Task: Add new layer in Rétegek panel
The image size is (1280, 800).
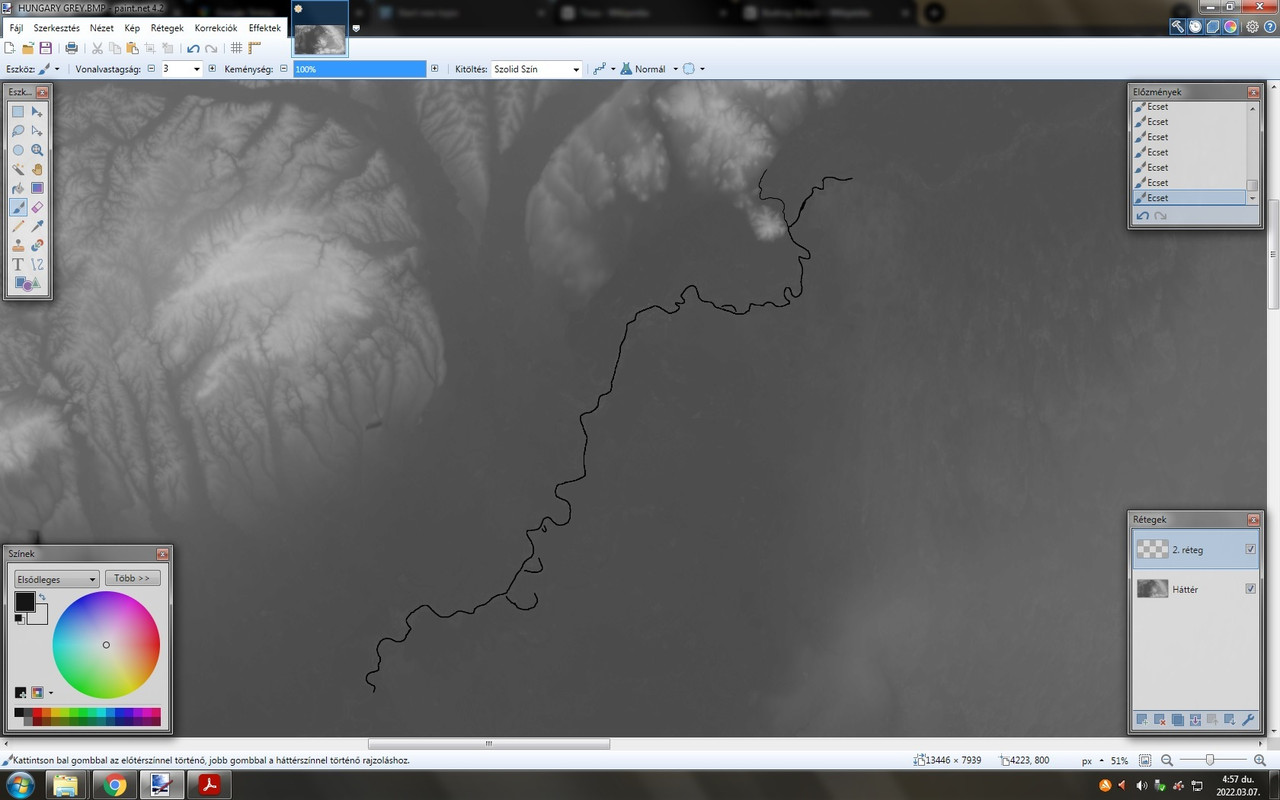Action: [1142, 720]
